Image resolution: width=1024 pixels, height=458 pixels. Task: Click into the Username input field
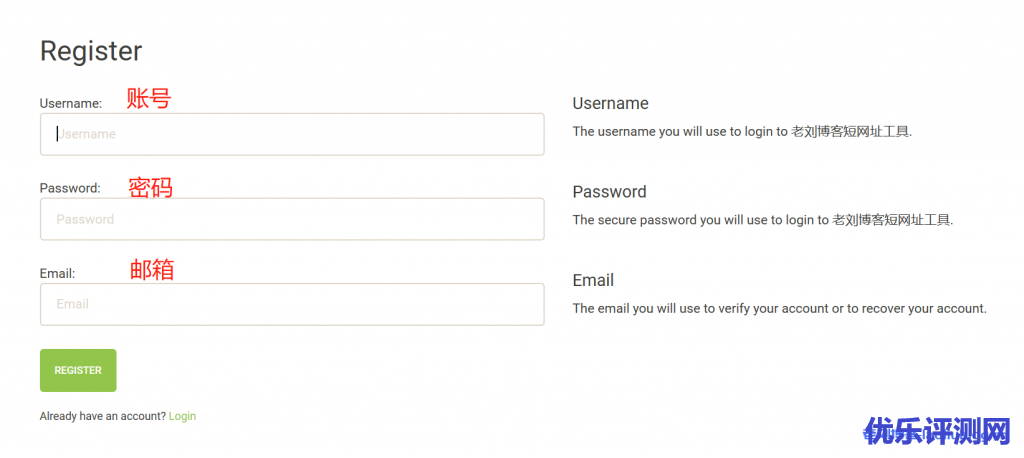pos(291,134)
